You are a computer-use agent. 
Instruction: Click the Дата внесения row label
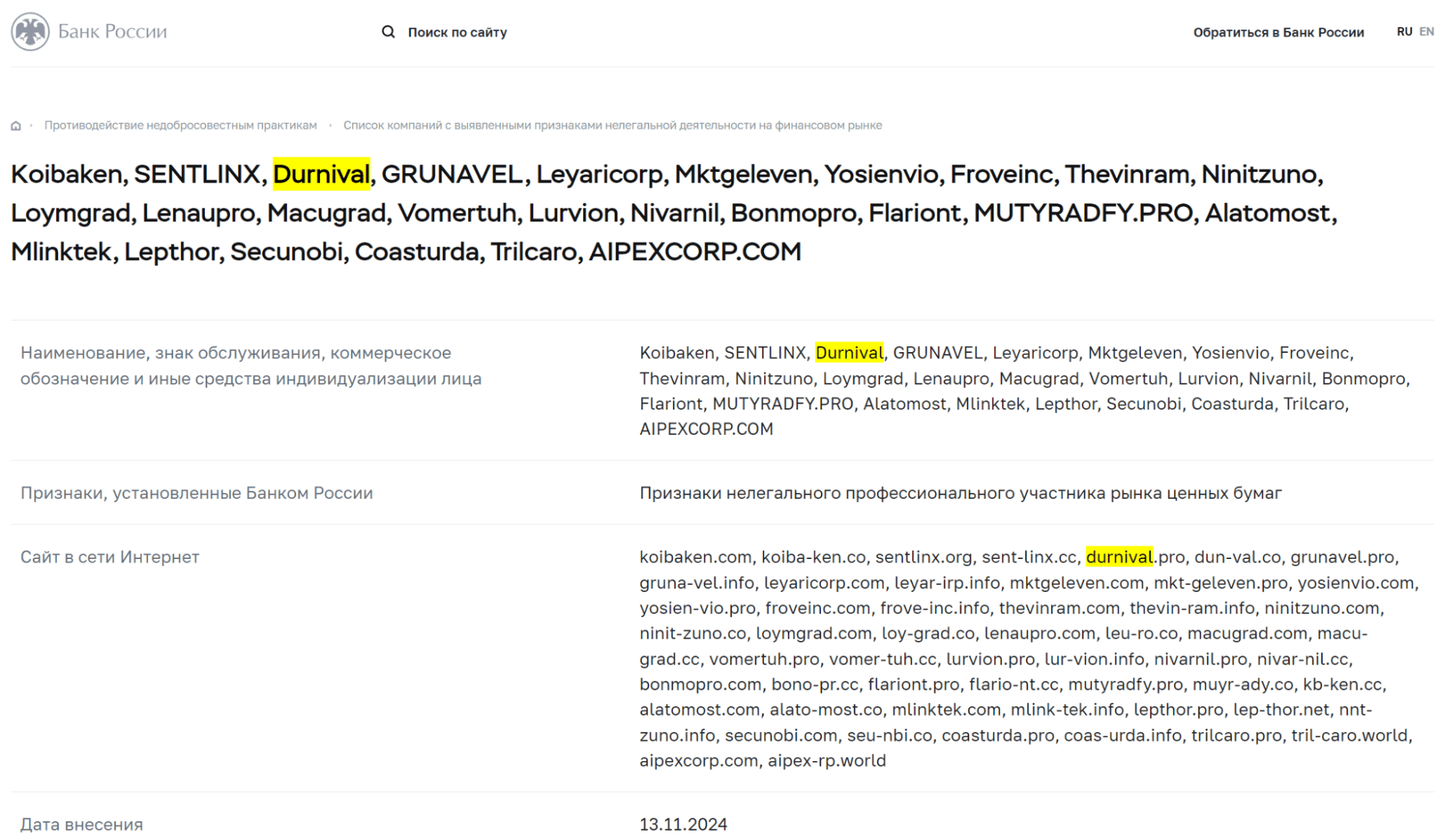(82, 824)
